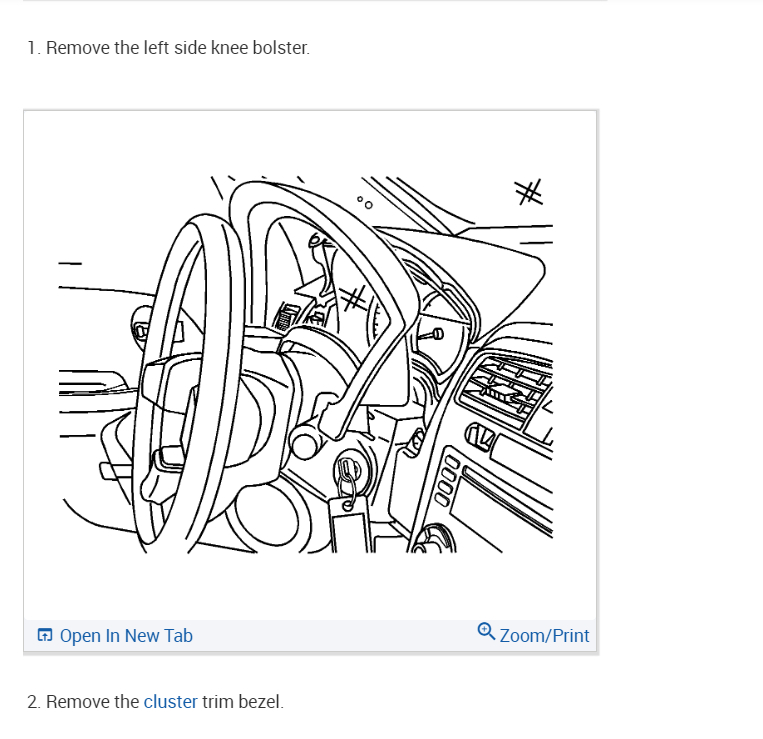Click the emblem button beside the vent
Image resolution: width=763 pixels, height=739 pixels.
coord(481,436)
